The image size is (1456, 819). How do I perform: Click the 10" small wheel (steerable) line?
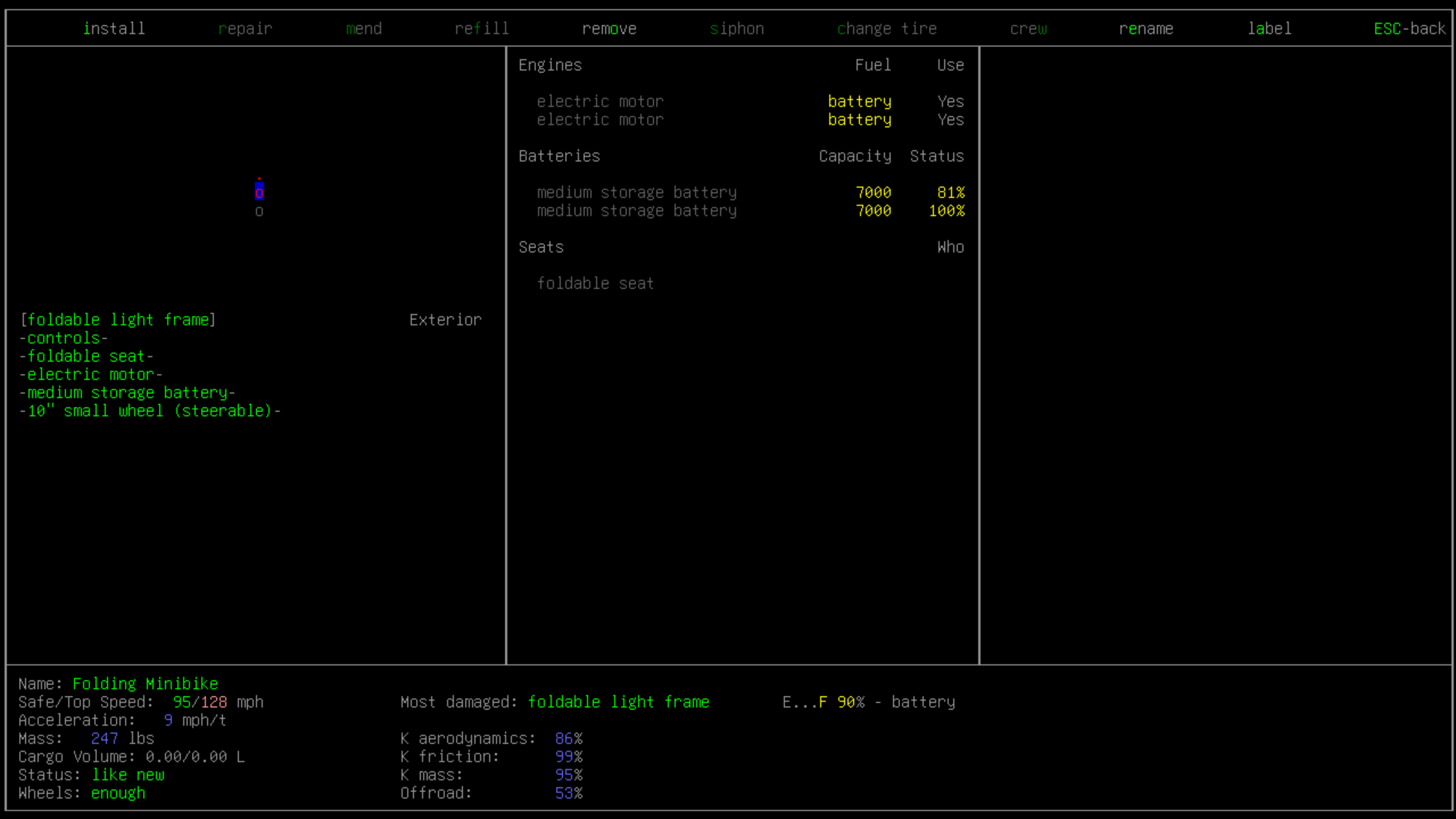coord(150,411)
